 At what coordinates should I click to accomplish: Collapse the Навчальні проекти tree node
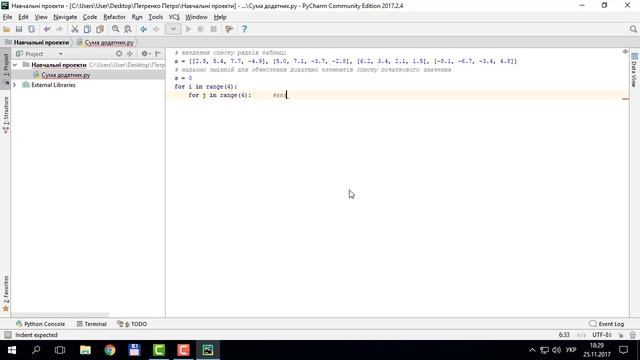(x=15, y=65)
